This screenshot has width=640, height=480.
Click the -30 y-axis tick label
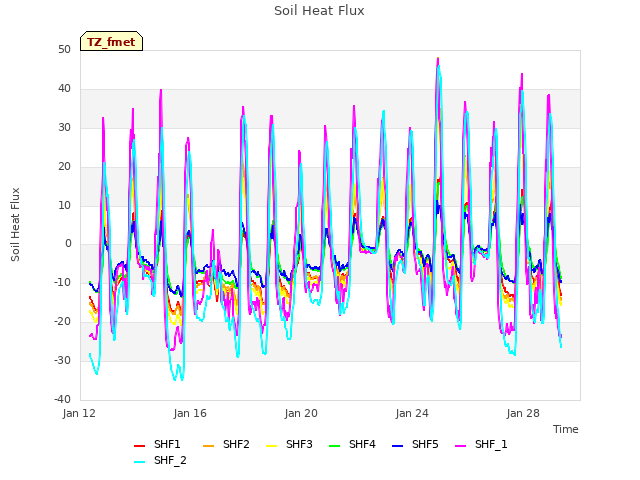(63, 360)
